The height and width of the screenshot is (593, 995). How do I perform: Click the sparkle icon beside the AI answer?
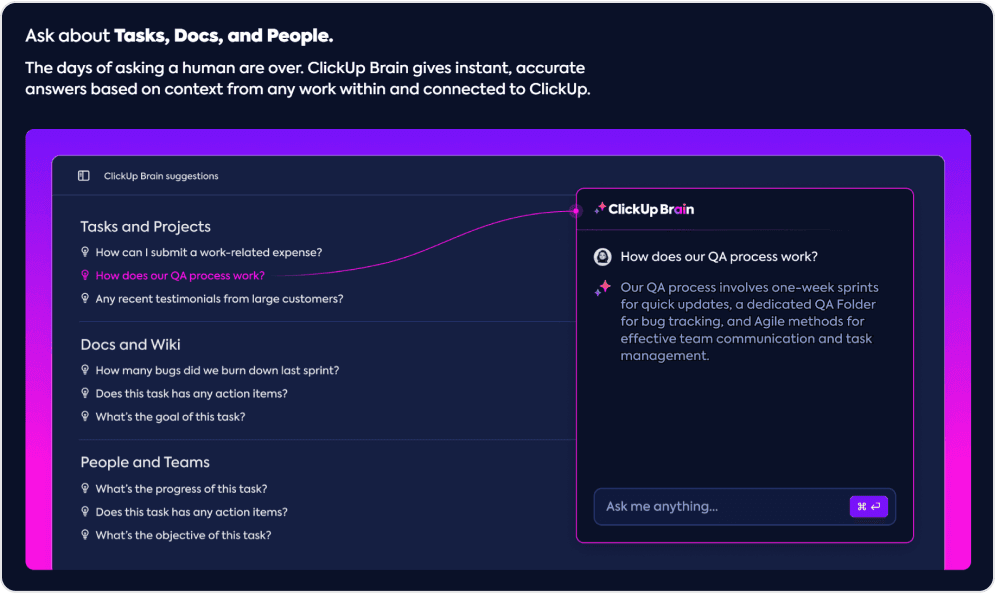click(x=602, y=288)
